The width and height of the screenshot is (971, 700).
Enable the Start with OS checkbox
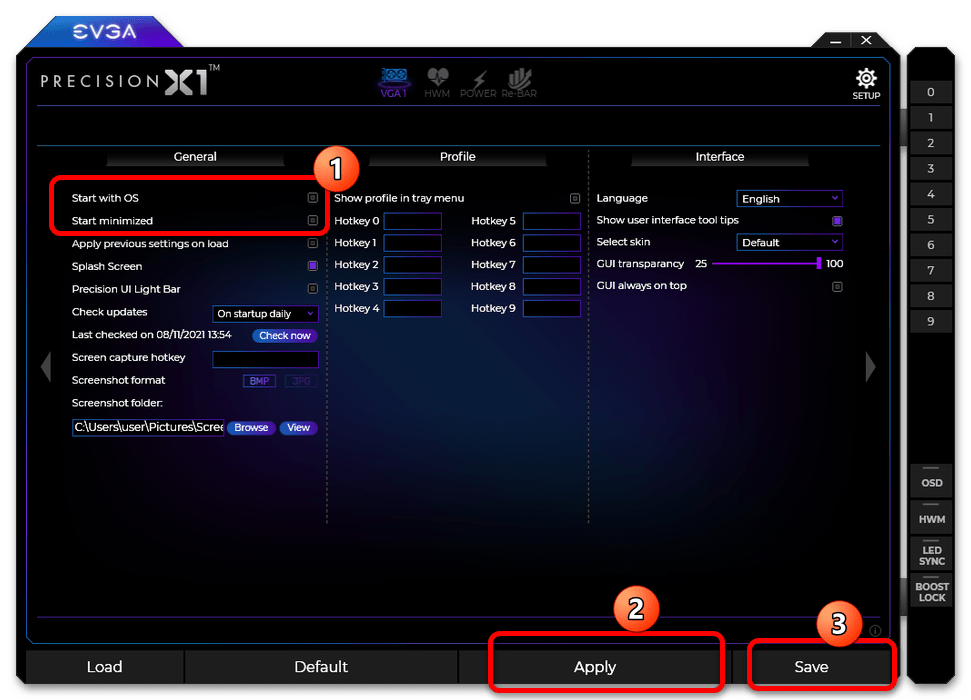click(x=312, y=198)
